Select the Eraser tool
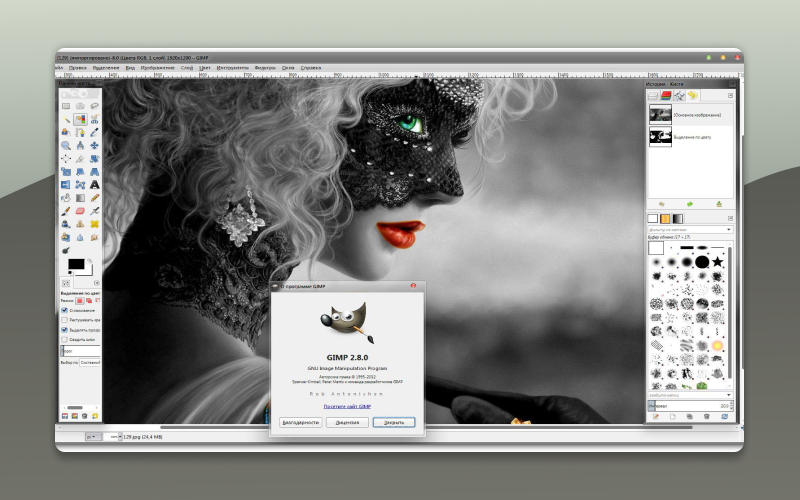800x500 pixels. pyautogui.click(x=80, y=211)
